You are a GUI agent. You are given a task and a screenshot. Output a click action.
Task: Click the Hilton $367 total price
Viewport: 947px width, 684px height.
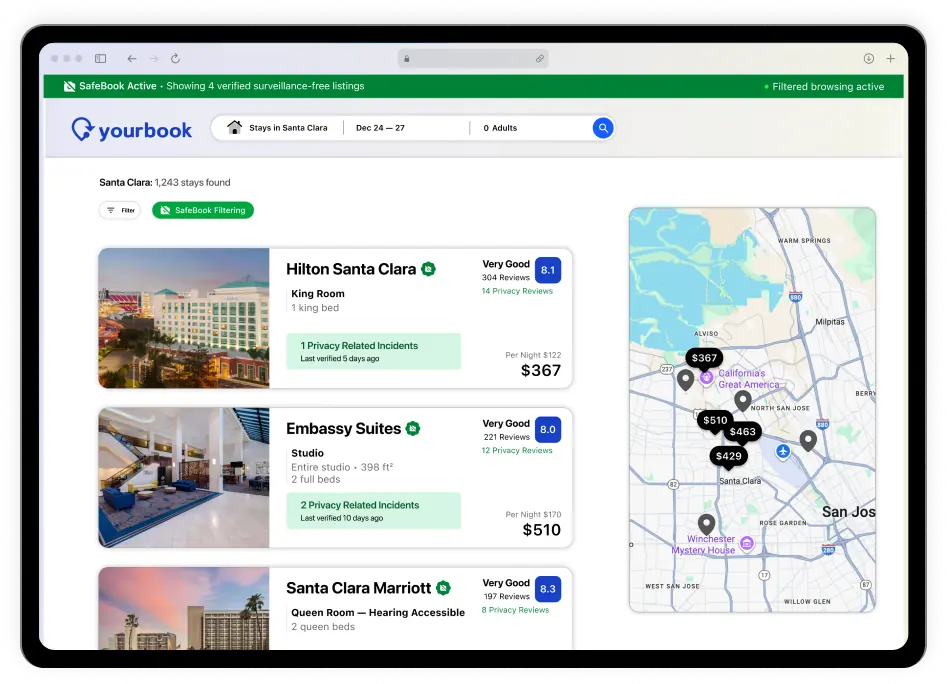click(x=541, y=371)
